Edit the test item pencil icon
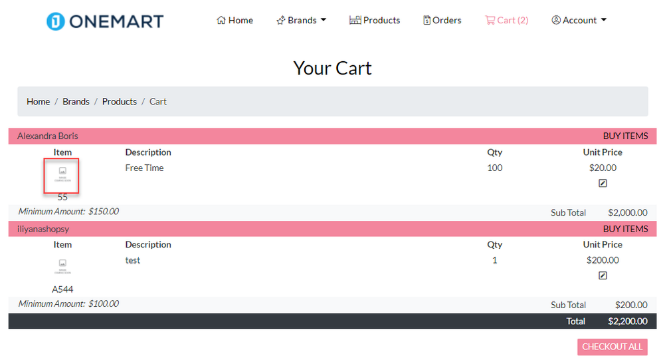This screenshot has height=364, width=669. [602, 276]
